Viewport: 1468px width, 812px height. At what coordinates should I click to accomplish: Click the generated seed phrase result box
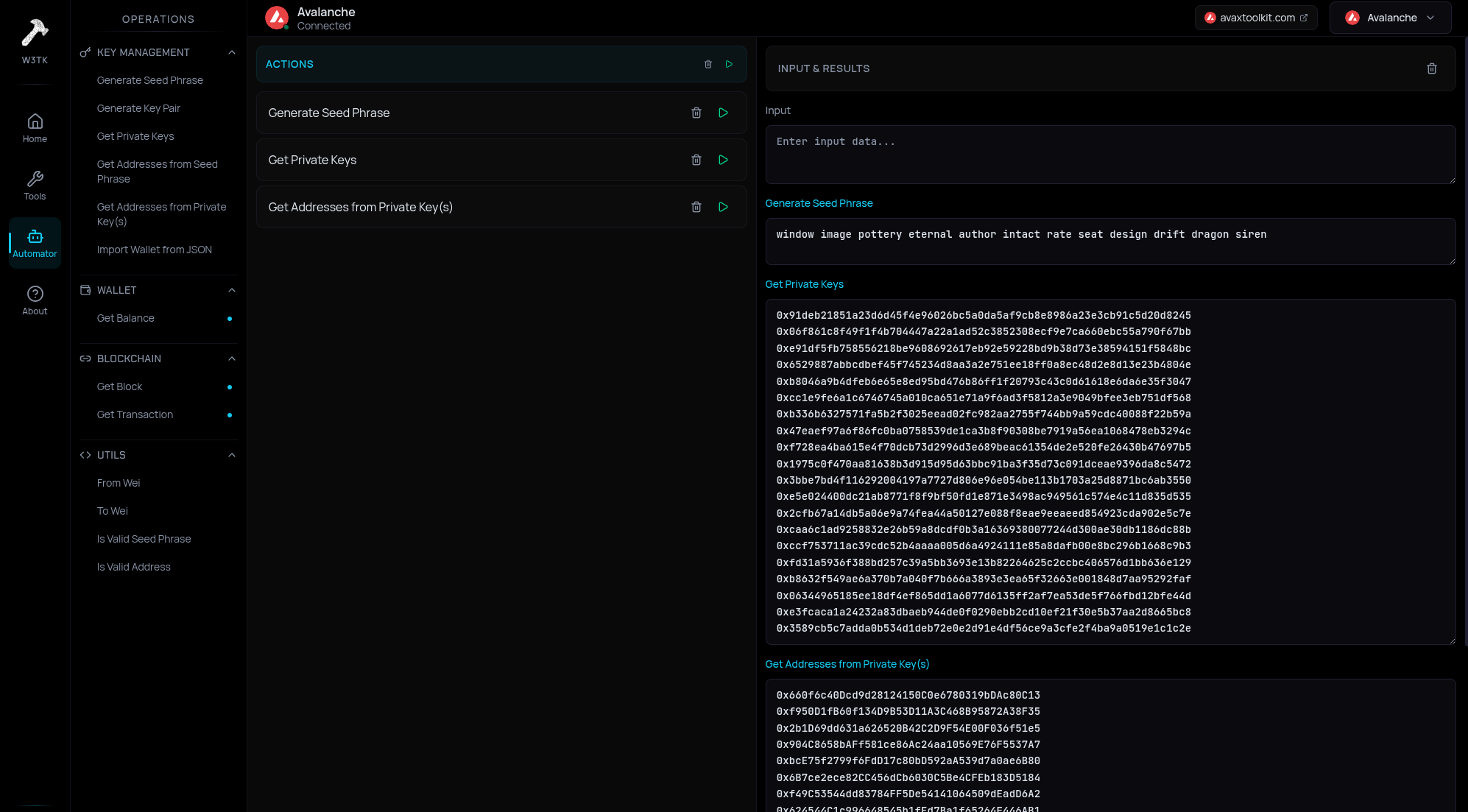(x=1110, y=241)
